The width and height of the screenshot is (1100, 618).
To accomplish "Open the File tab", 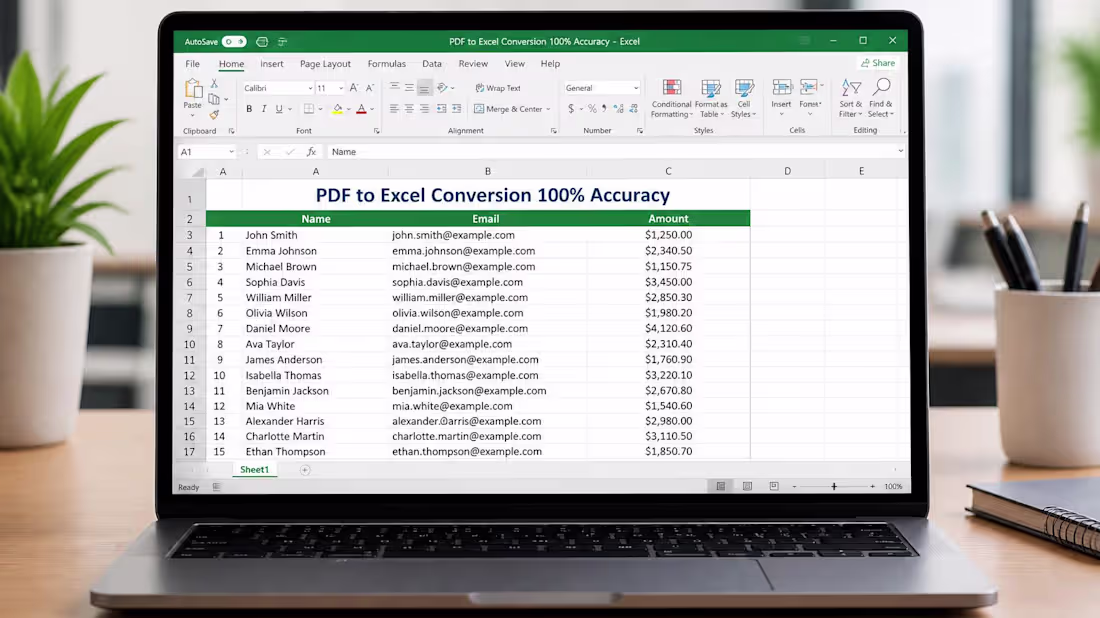I will point(192,64).
